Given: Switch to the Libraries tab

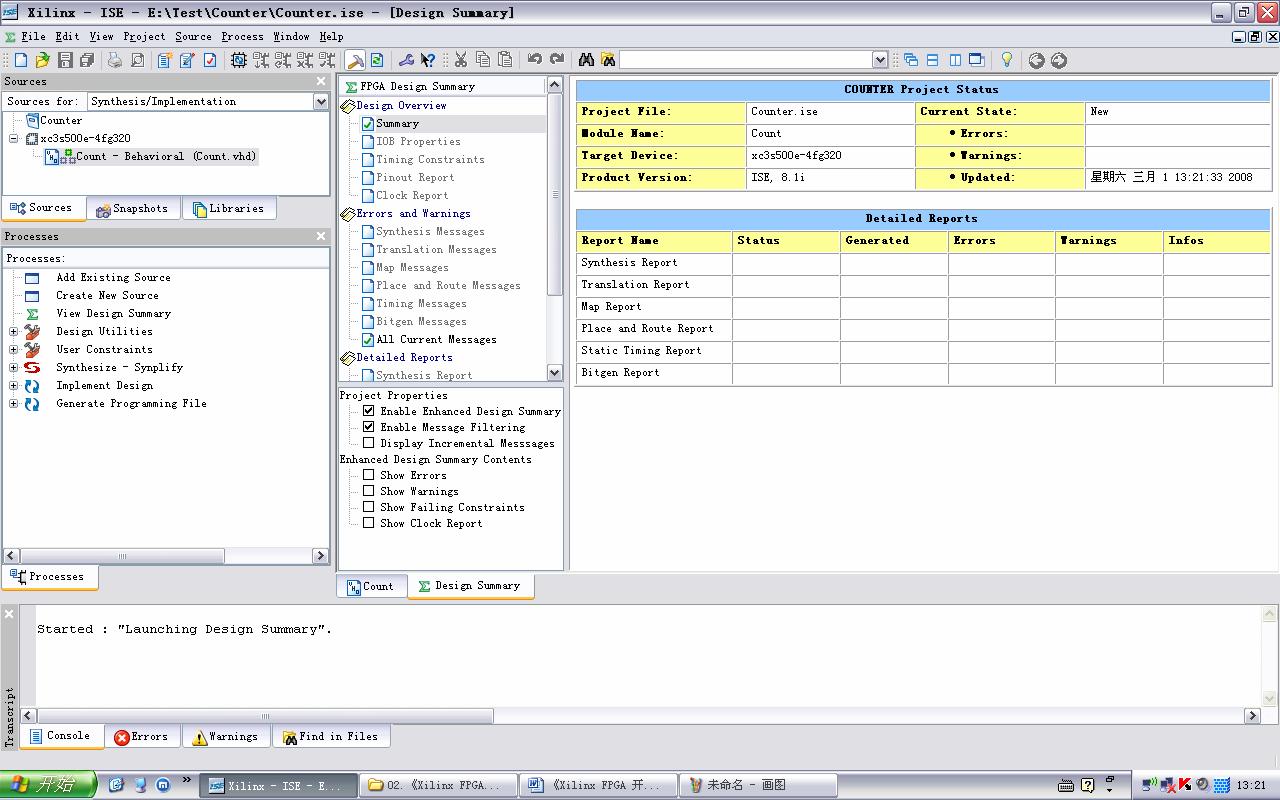Looking at the screenshot, I should pos(229,208).
